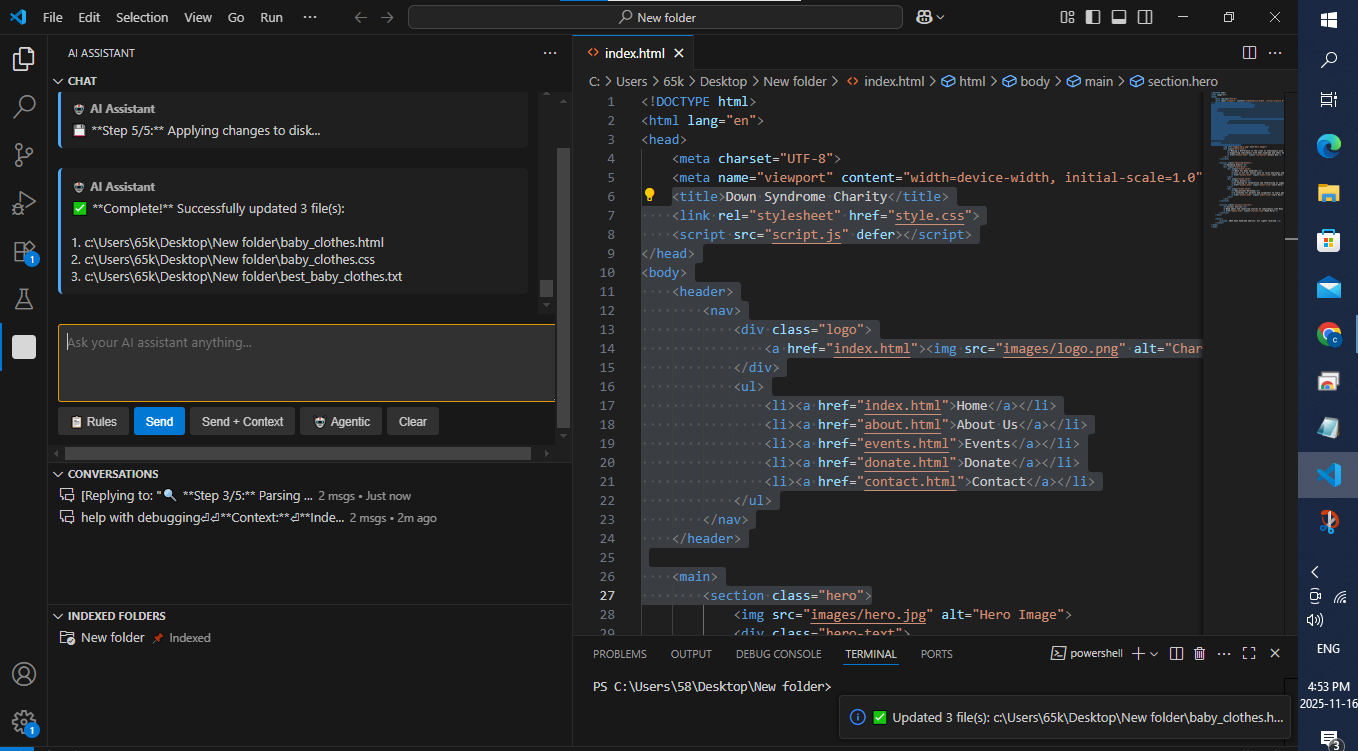Collapse the CONVERSATIONS section

tap(57, 473)
